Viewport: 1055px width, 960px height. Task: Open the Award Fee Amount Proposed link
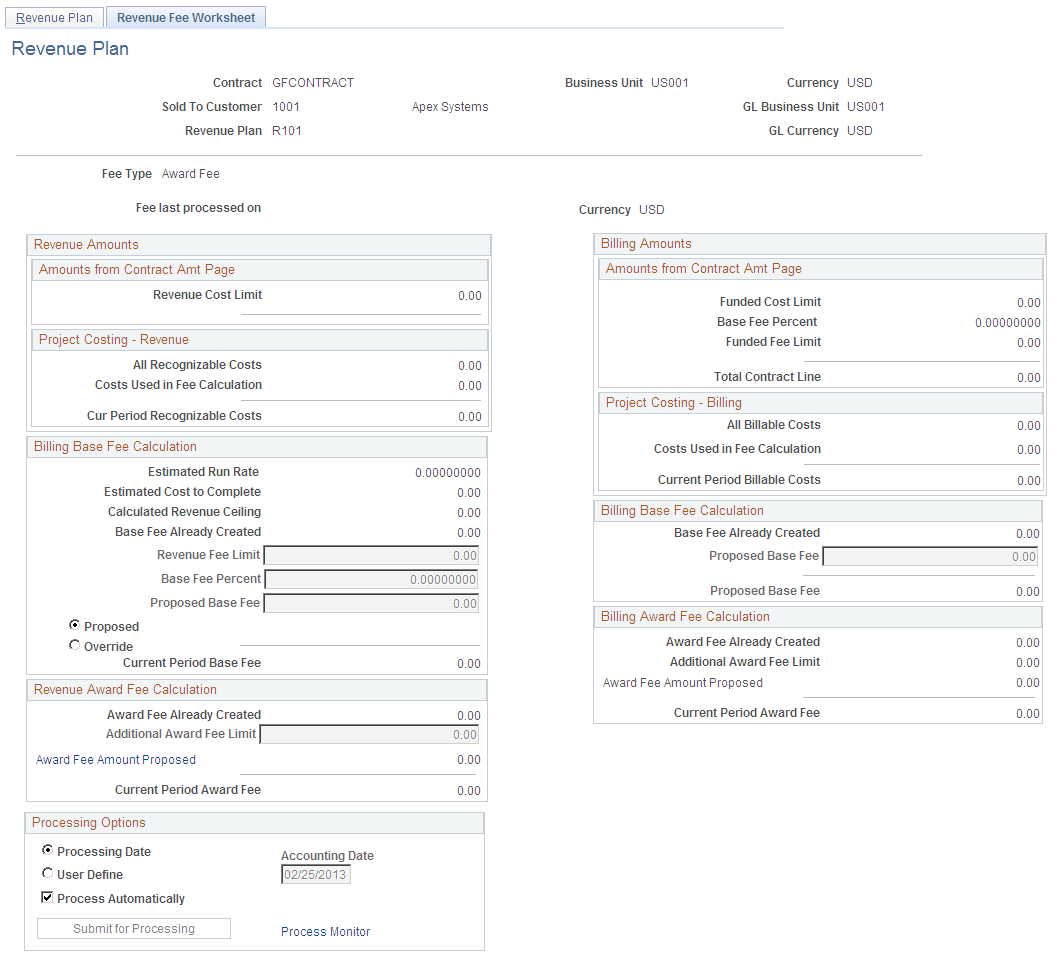pyautogui.click(x=115, y=759)
